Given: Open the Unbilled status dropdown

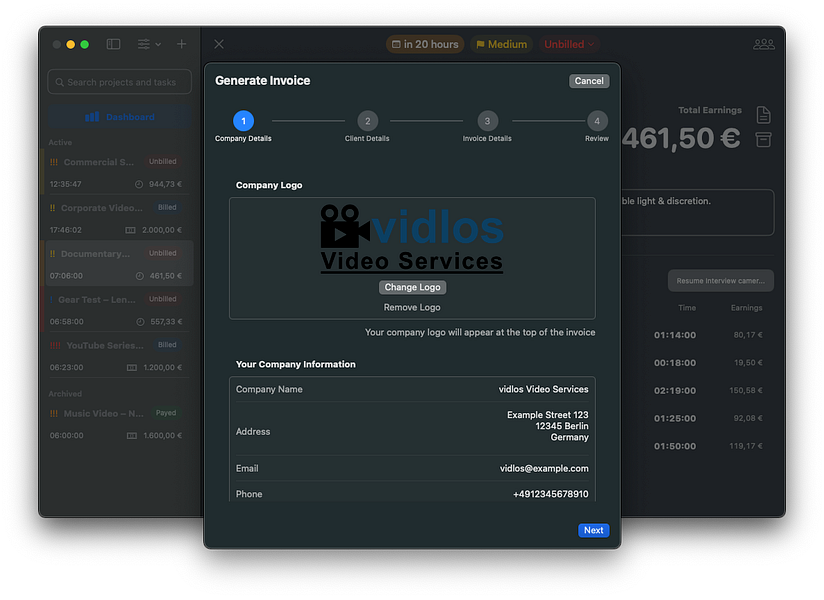Looking at the screenshot, I should click(x=569, y=44).
